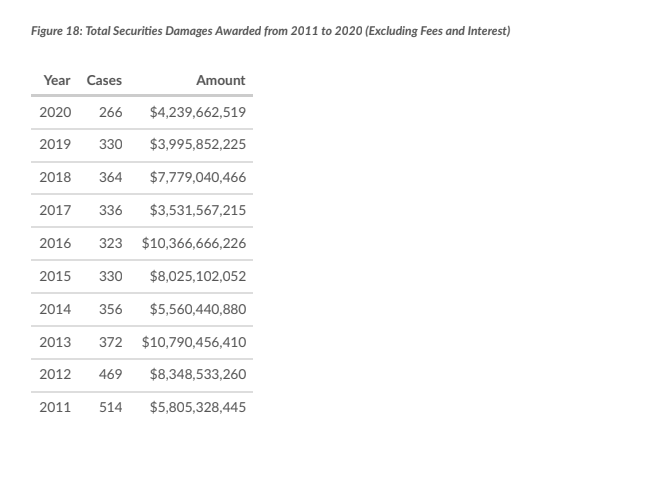The width and height of the screenshot is (663, 491).
Task: Select the $8,025,102,052 amount cell
Action: click(x=197, y=276)
